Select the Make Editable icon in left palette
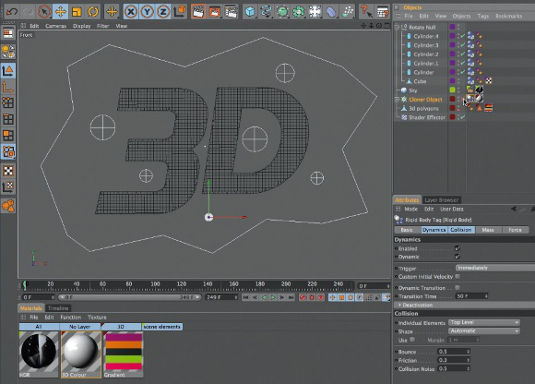The height and width of the screenshot is (384, 535). 8,51
